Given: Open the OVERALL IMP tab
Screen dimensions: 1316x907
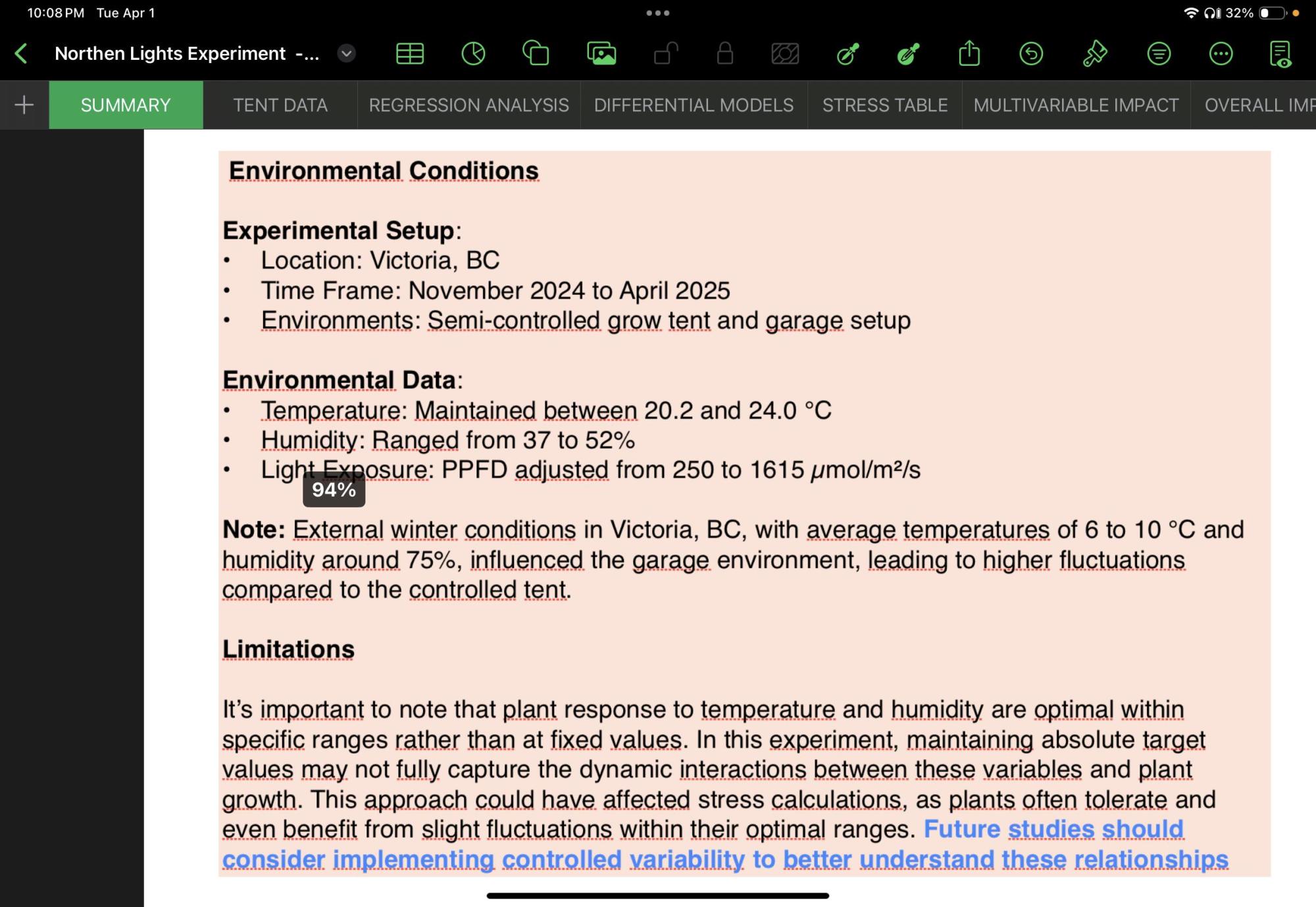Looking at the screenshot, I should coord(1255,105).
